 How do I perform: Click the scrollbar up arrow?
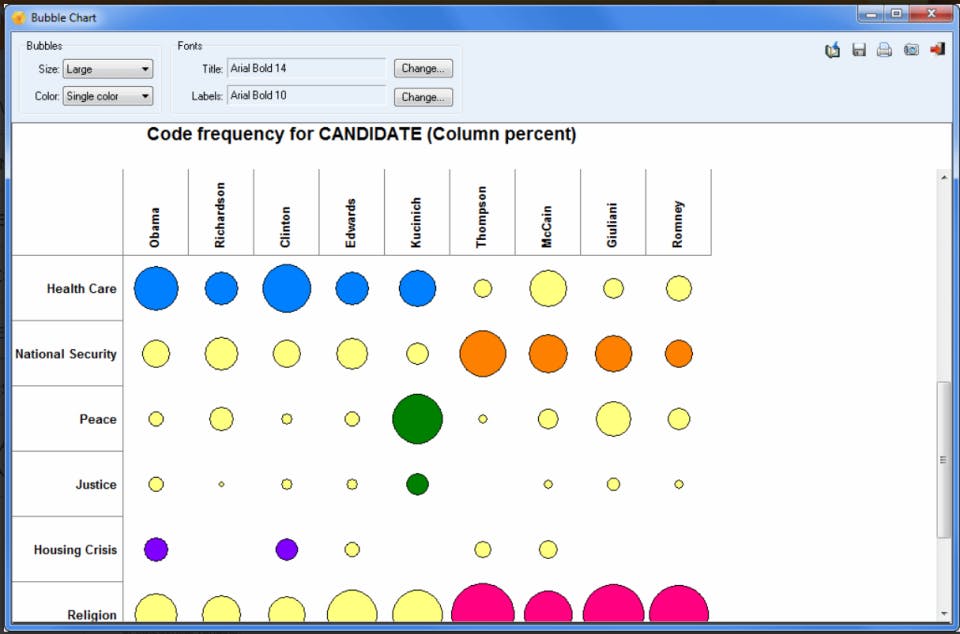tap(943, 177)
